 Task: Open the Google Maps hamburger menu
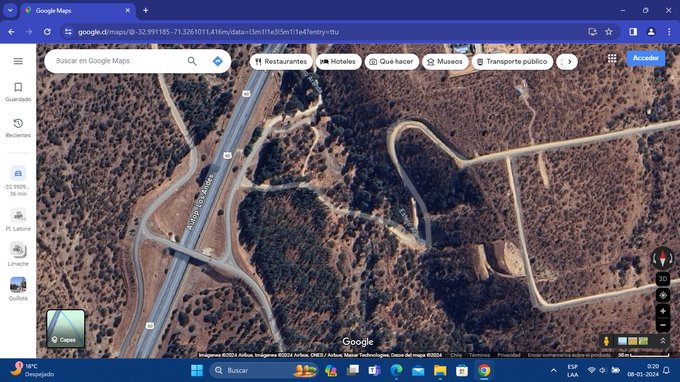(18, 61)
